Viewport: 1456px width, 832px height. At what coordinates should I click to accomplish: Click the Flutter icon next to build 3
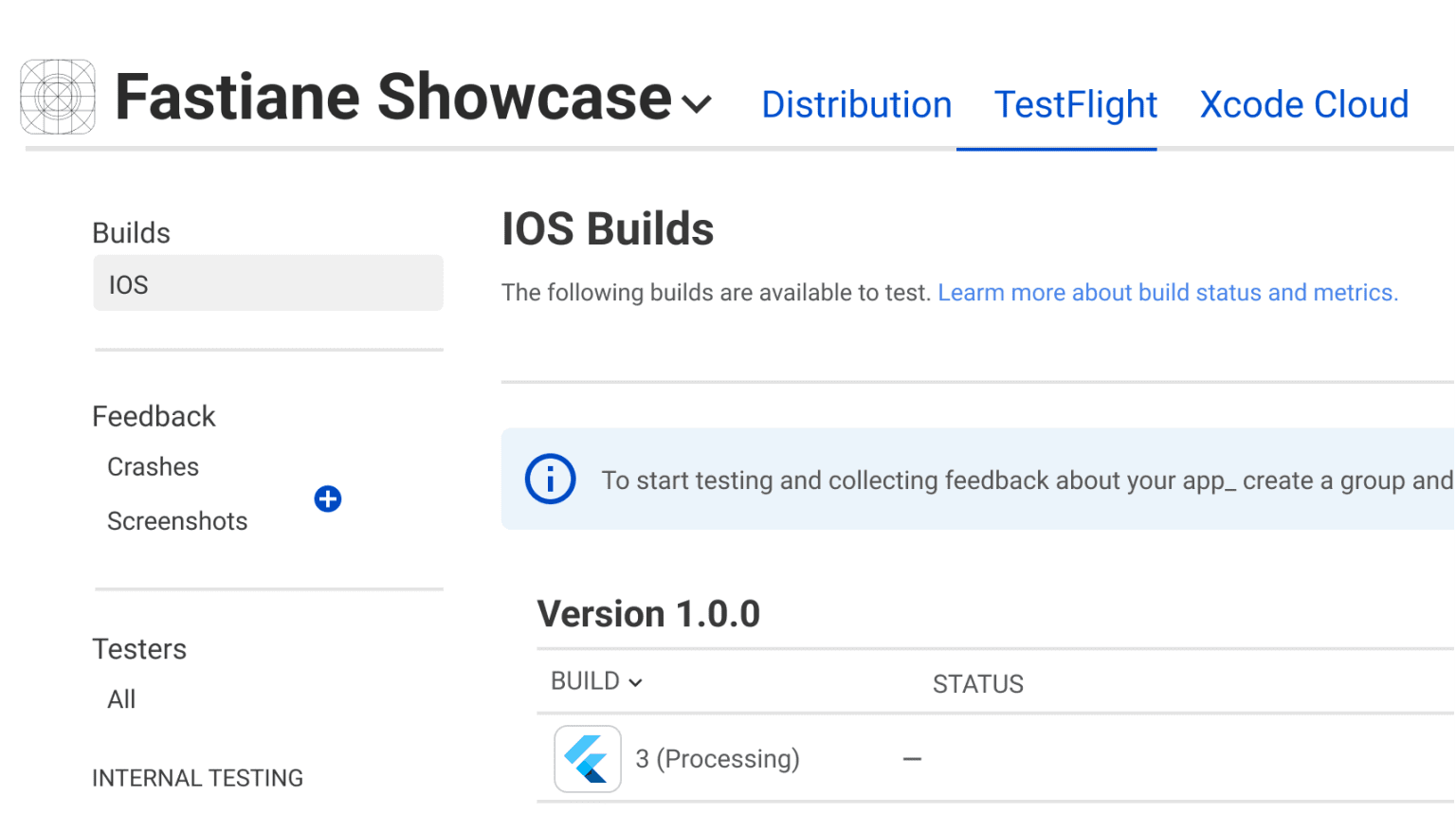pyautogui.click(x=587, y=758)
